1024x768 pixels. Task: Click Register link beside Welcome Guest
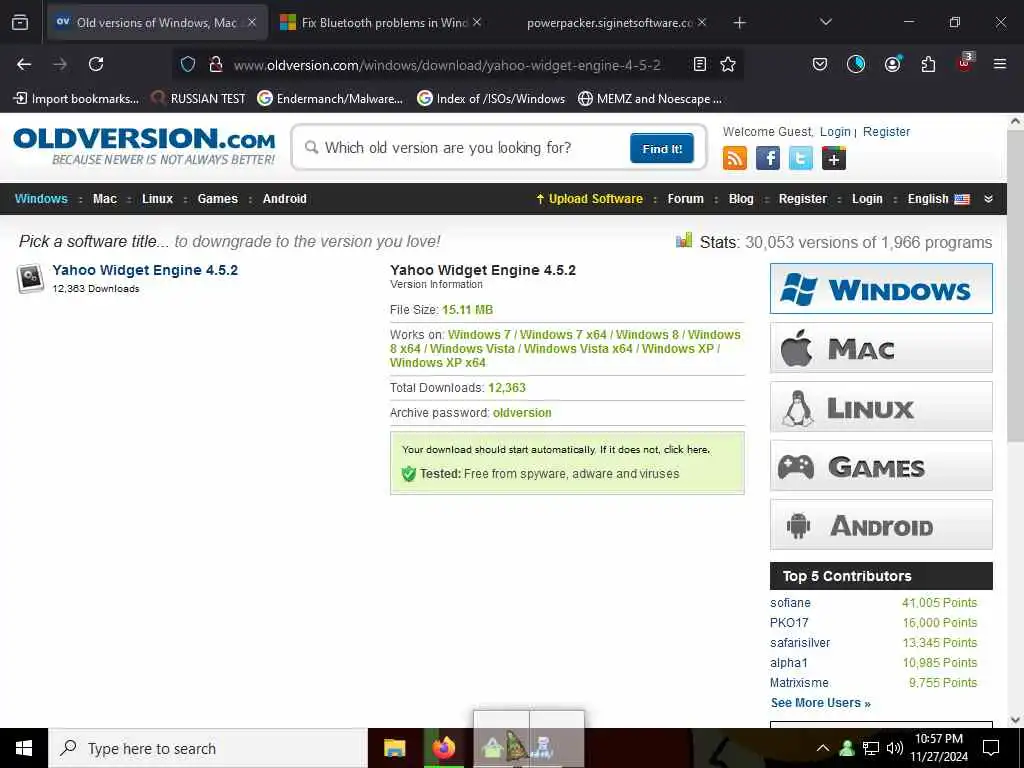click(886, 132)
